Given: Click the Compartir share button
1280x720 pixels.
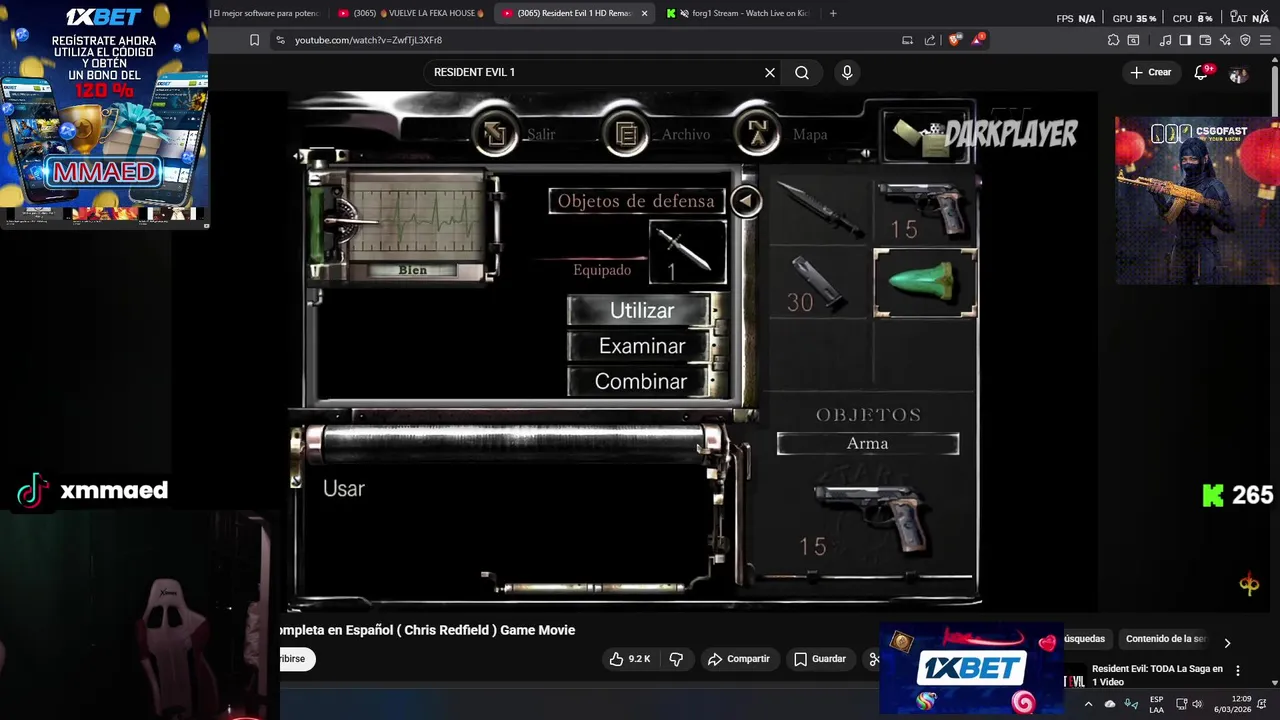Looking at the screenshot, I should (739, 659).
